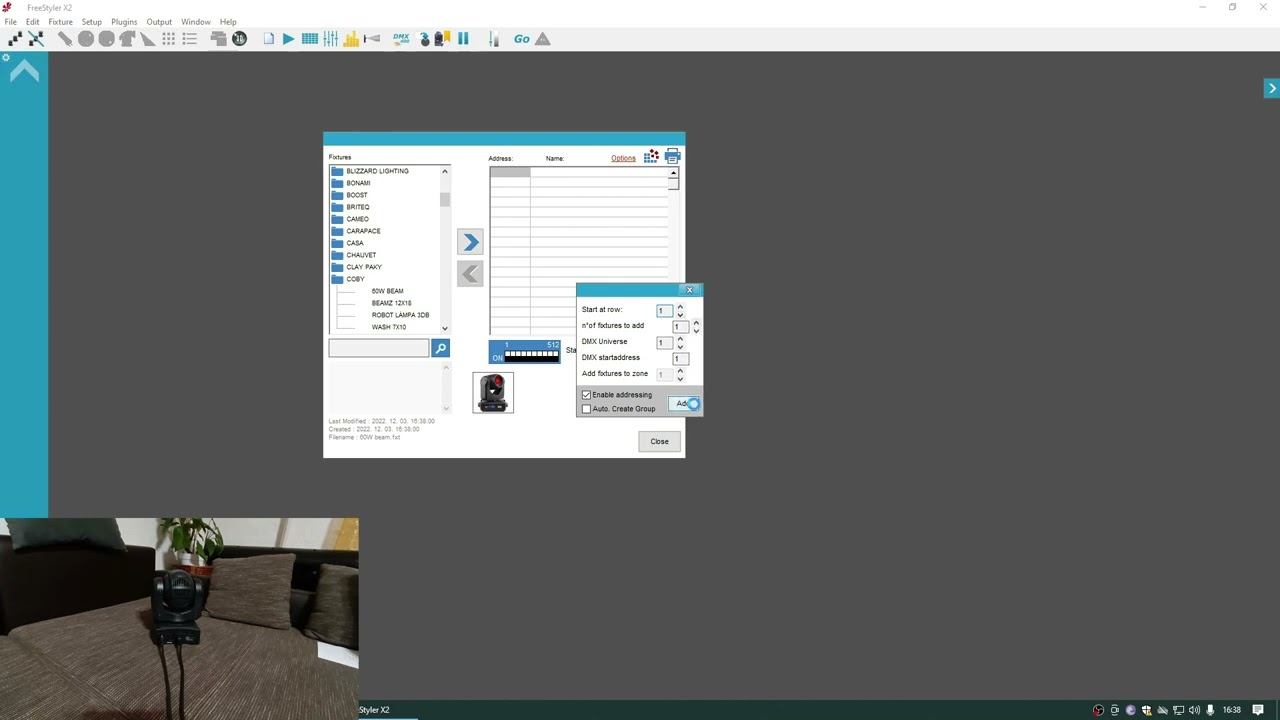The height and width of the screenshot is (720, 1280).
Task: Click the colored grid icon beside Options
Action: (651, 157)
